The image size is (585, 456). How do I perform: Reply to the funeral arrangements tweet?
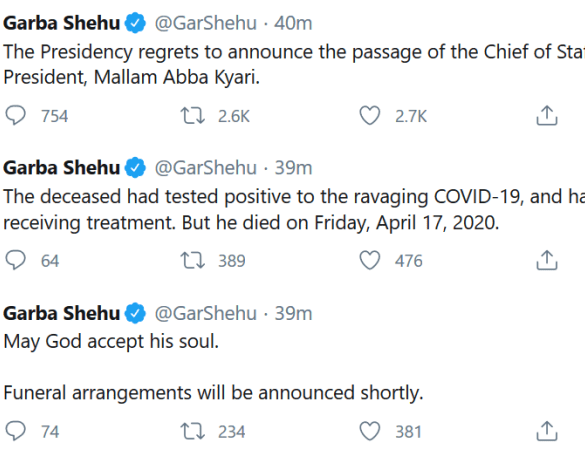click(x=16, y=431)
